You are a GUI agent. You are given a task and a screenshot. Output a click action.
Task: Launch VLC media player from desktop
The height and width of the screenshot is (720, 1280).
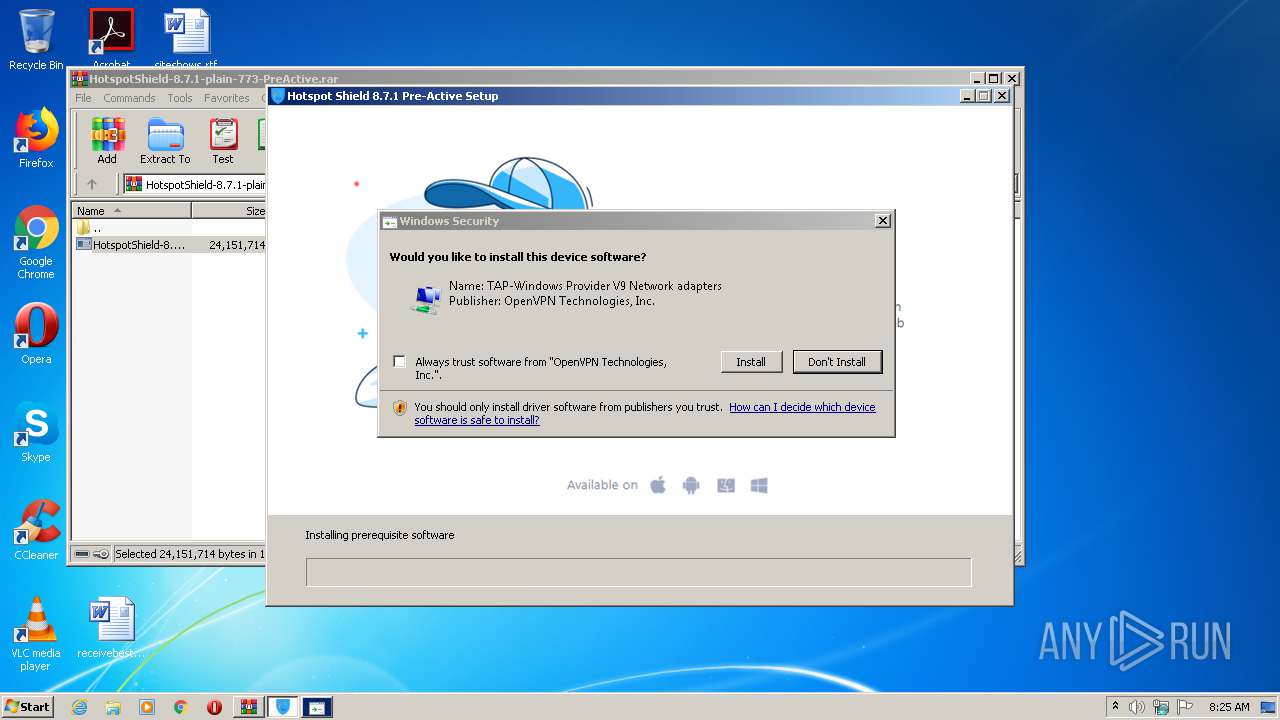click(36, 634)
